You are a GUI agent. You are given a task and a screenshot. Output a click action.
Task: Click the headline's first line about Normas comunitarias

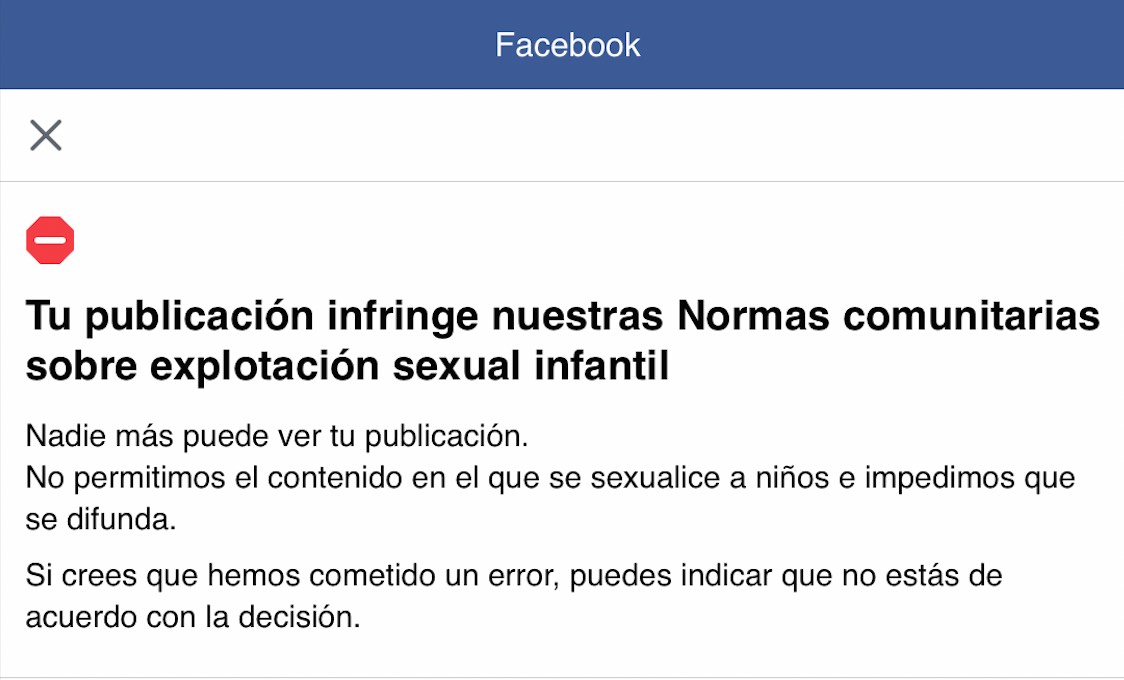pyautogui.click(x=562, y=318)
